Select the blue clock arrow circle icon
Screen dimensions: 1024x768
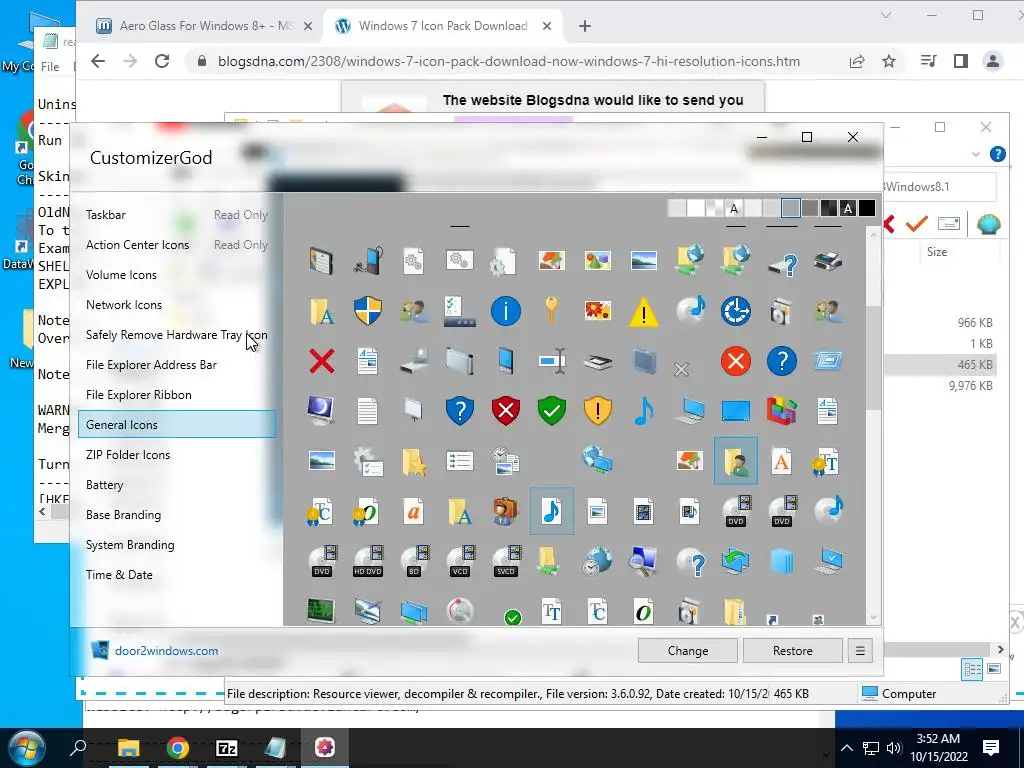735,311
